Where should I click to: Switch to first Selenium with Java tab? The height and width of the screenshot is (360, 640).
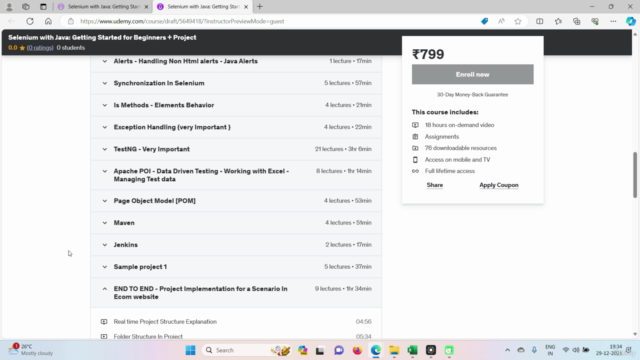pyautogui.click(x=102, y=7)
